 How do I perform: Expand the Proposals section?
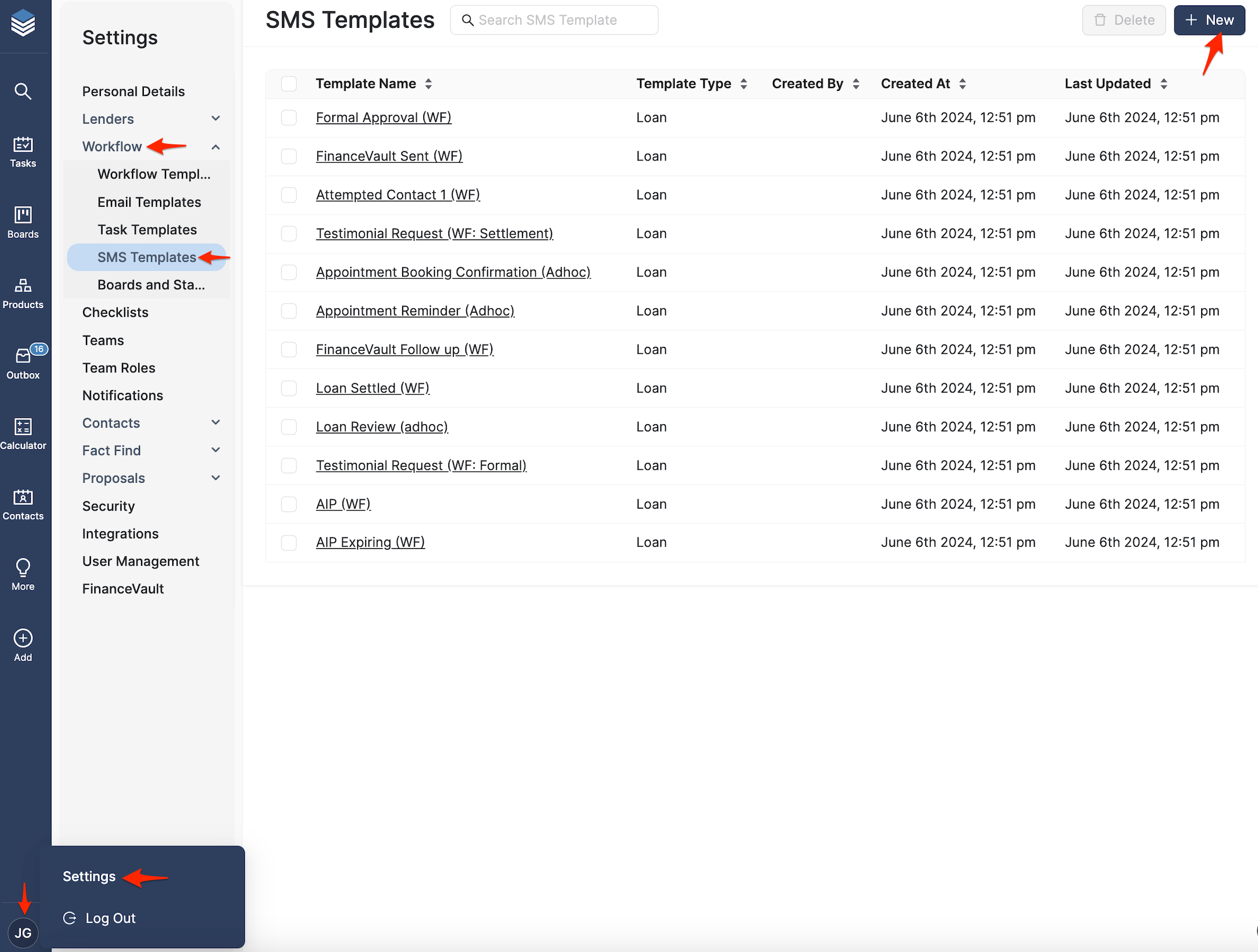(x=113, y=478)
